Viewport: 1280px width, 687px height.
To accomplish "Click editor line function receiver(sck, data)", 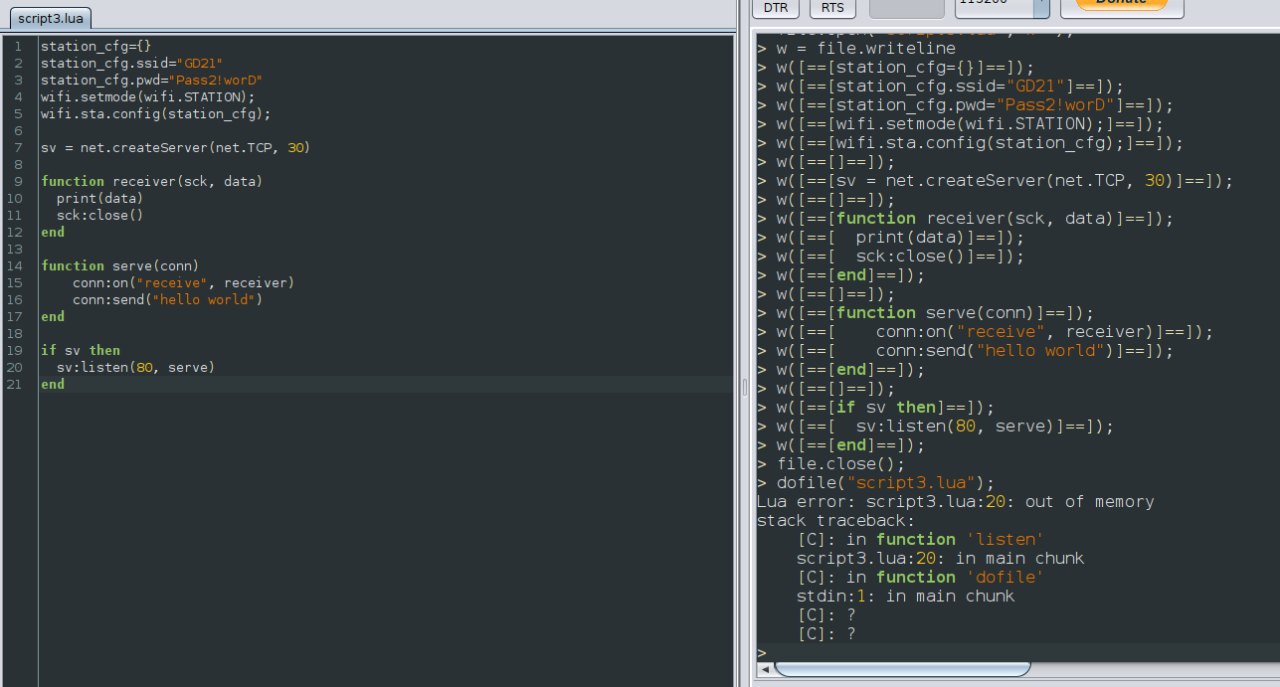I will point(152,182).
